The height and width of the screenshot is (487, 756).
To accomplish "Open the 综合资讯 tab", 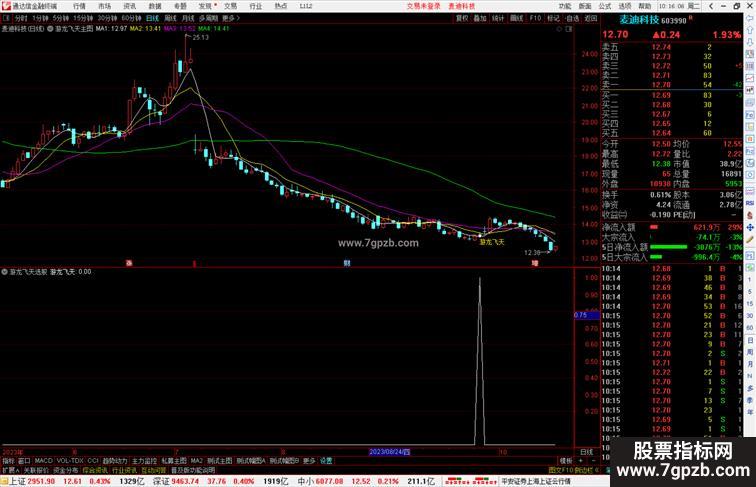I will tap(95, 470).
